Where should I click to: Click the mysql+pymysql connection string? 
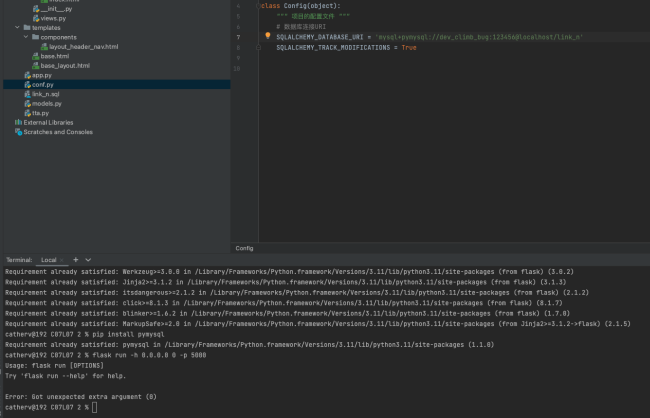coord(479,37)
